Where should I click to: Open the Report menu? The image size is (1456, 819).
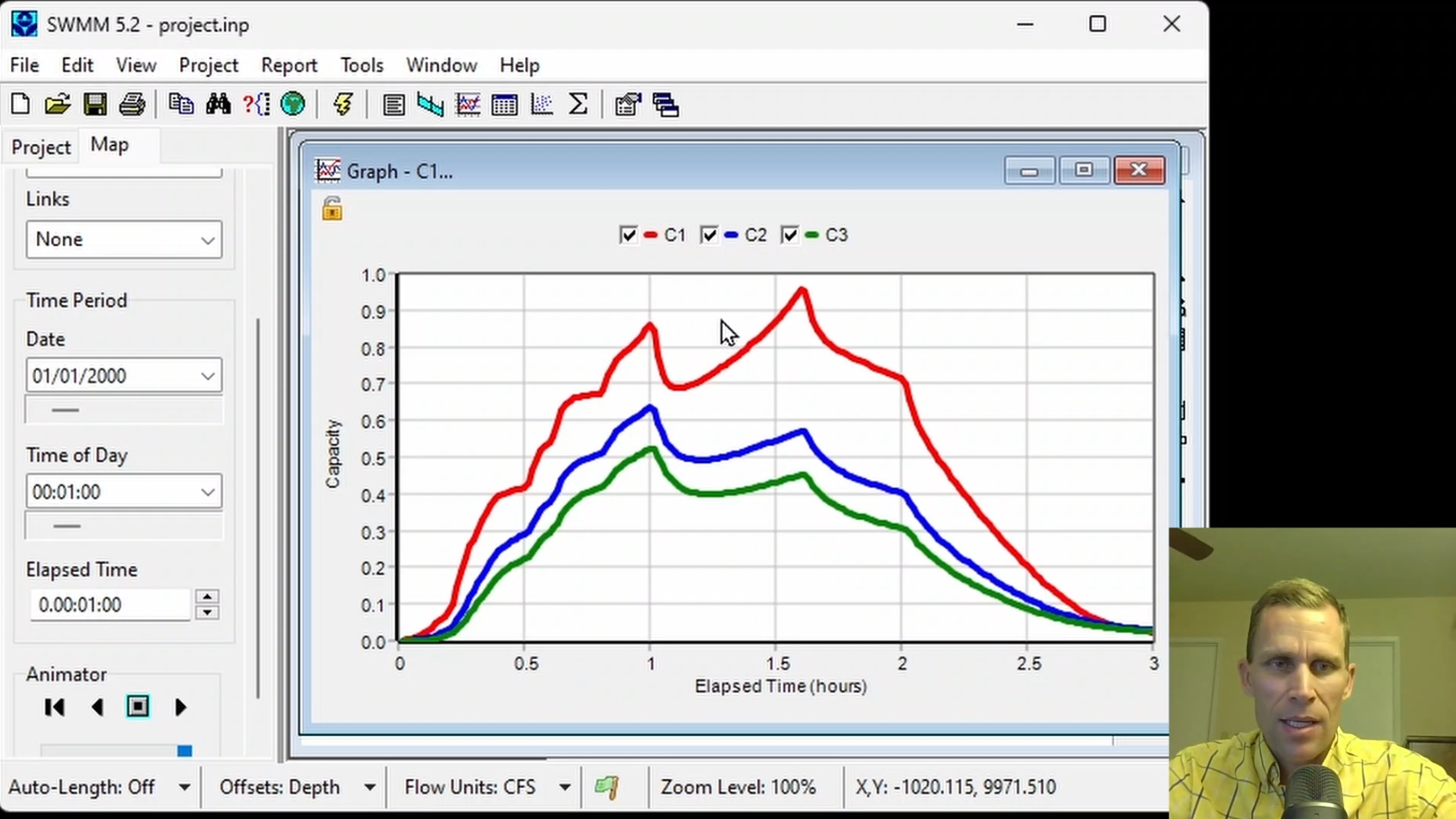coord(289,65)
